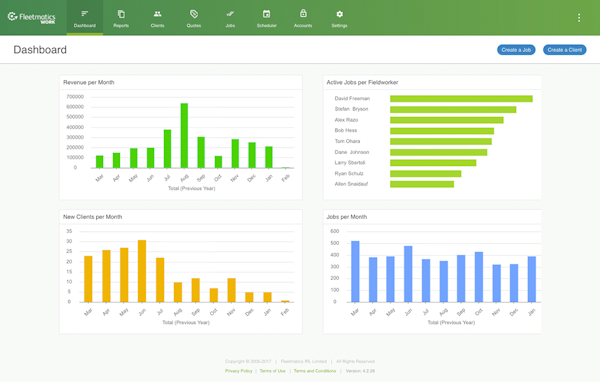The height and width of the screenshot is (382, 600).
Task: Click the Version 4.2.26 footer text
Action: pyautogui.click(x=360, y=371)
